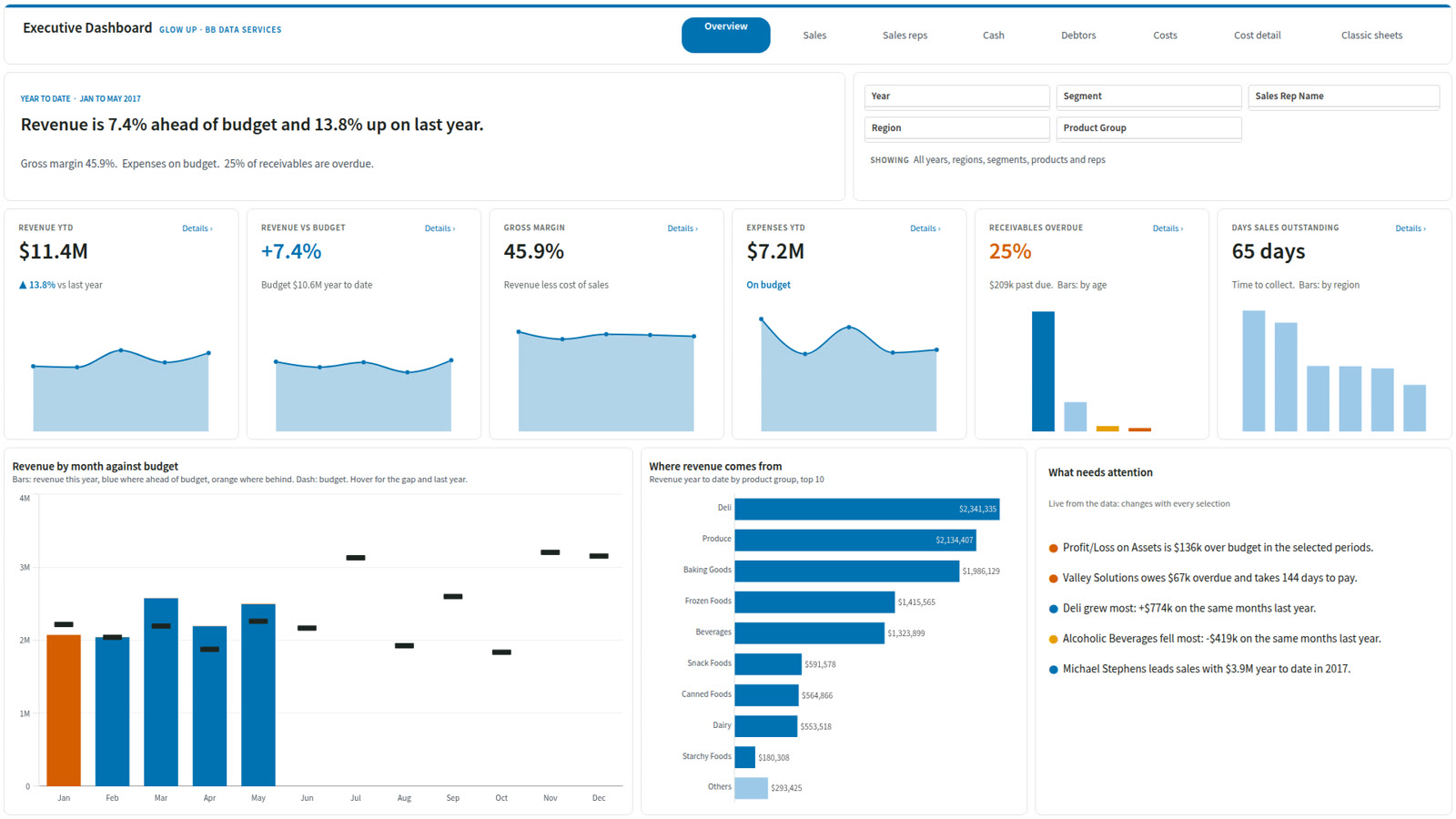Click the Canned Foods bar
Image resolution: width=1456 pixels, height=819 pixels.
(767, 694)
